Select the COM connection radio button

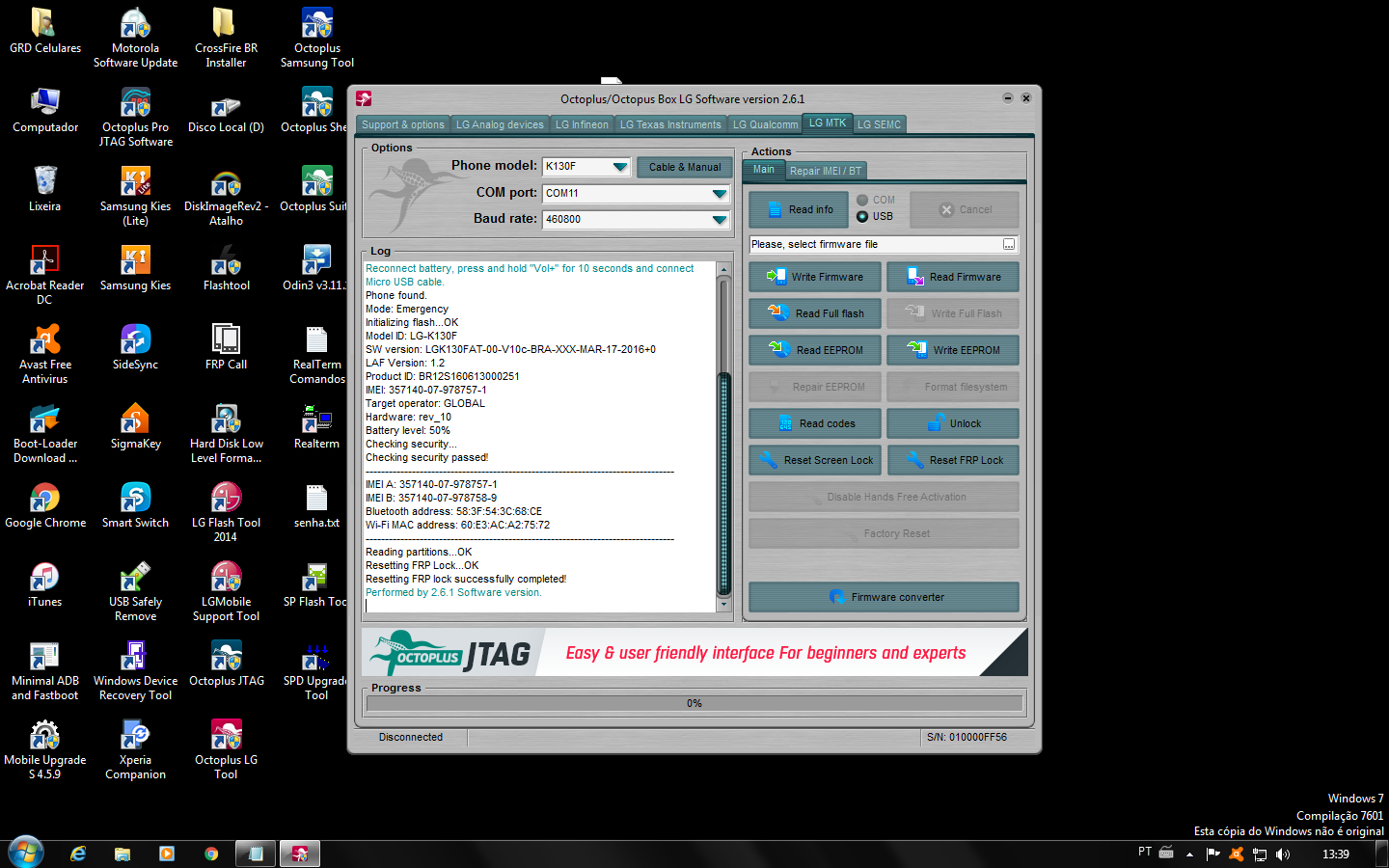862,200
